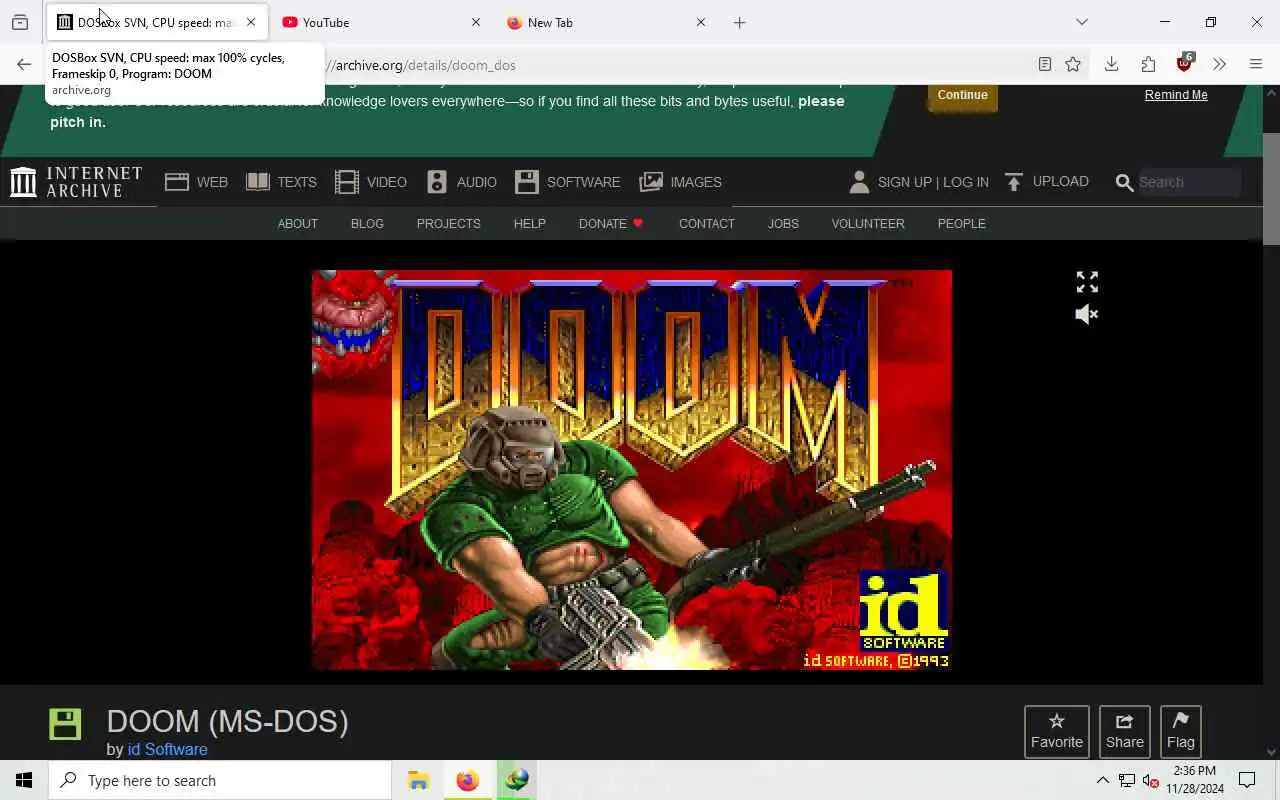Screen dimensions: 1280x800
Task: Open the VIDEO media section
Action: (371, 182)
